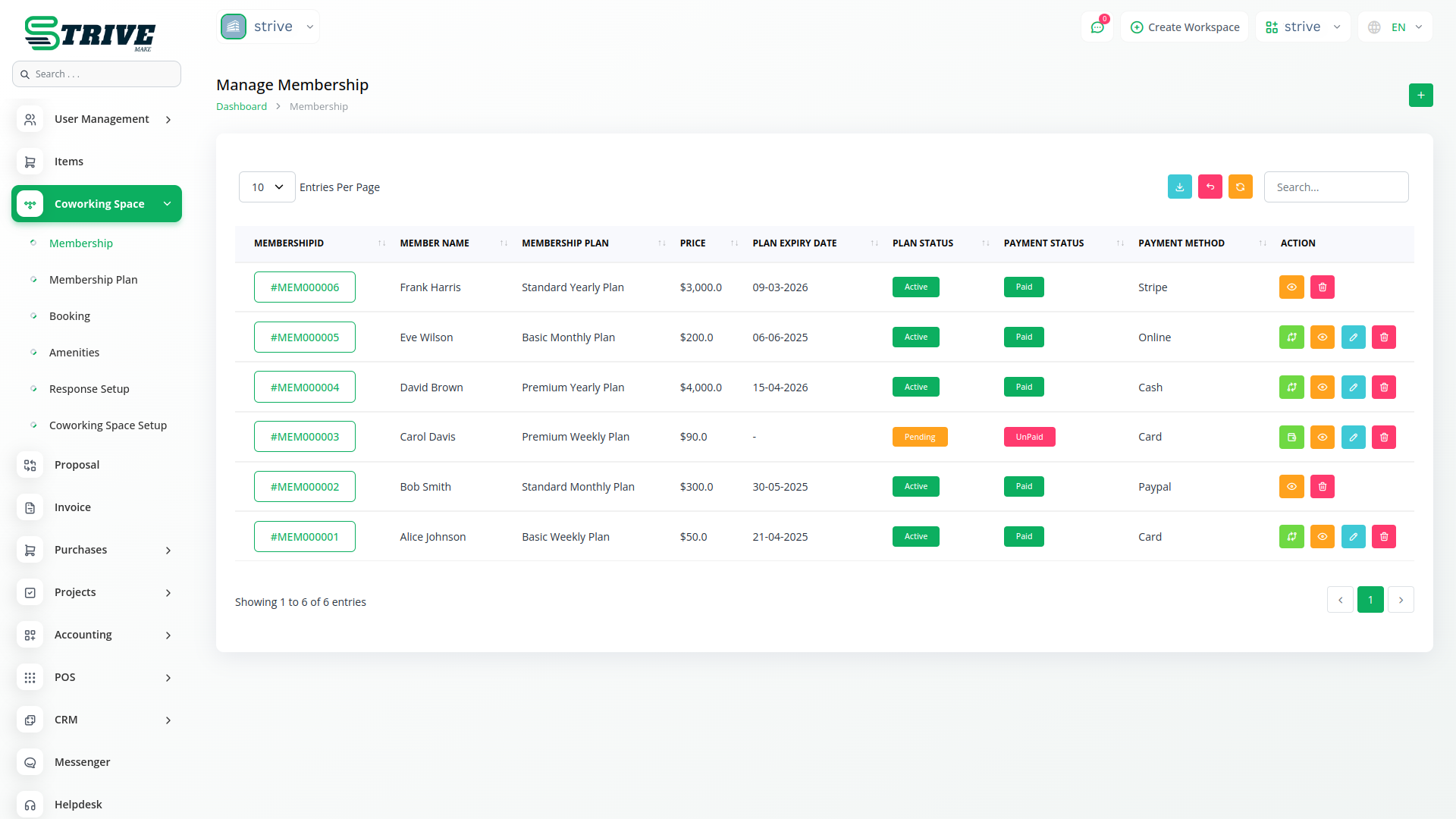1456x819 pixels.
Task: Click the Create Workspace button
Action: point(1185,27)
